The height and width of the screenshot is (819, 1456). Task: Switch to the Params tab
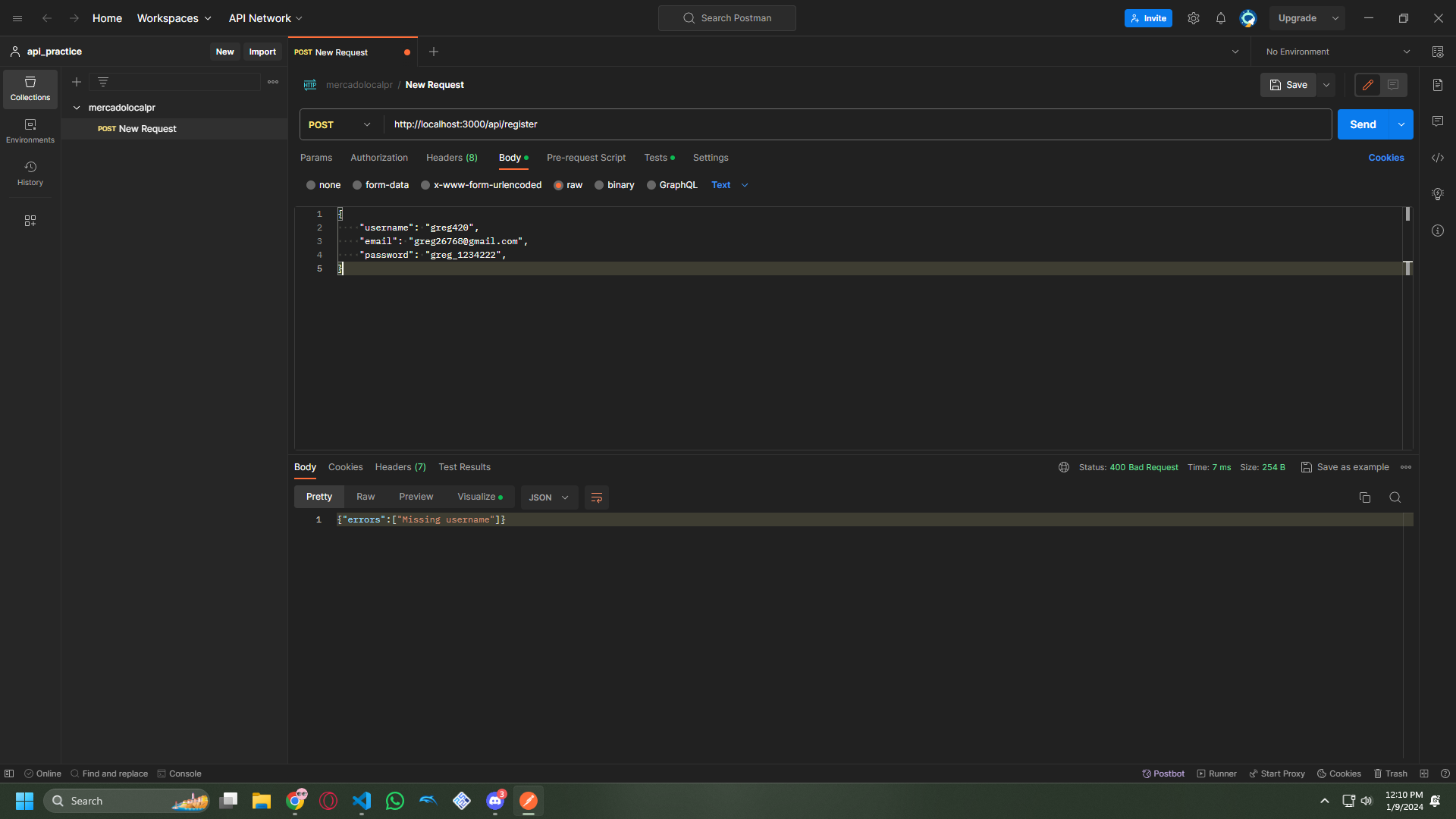point(316,158)
